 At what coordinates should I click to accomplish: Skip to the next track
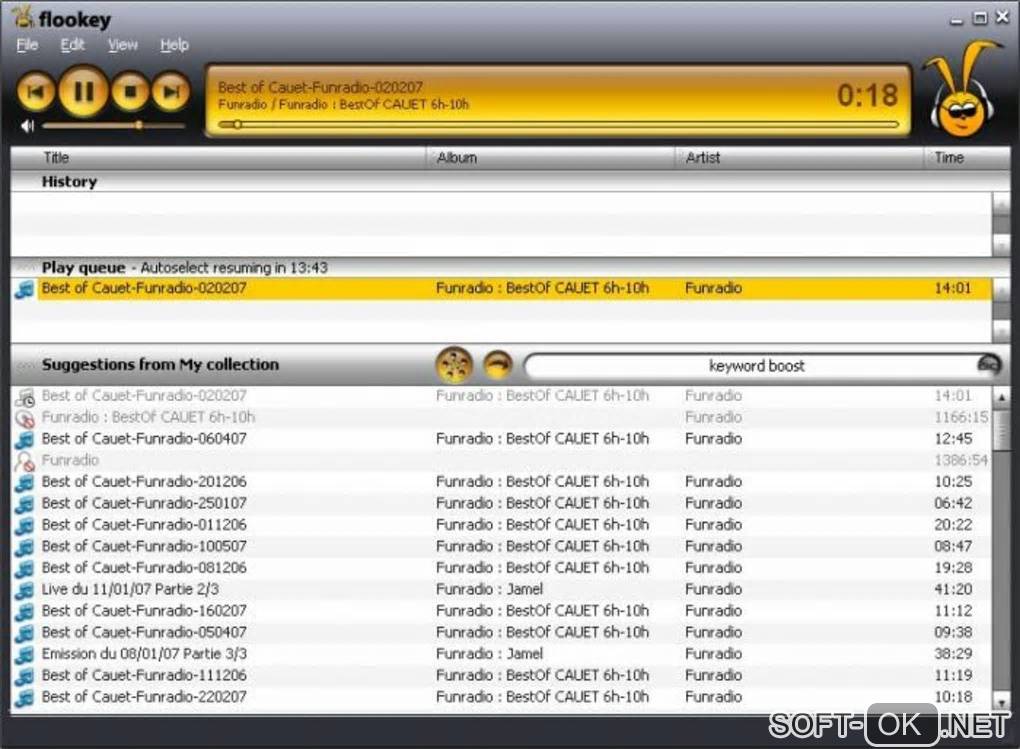(171, 92)
